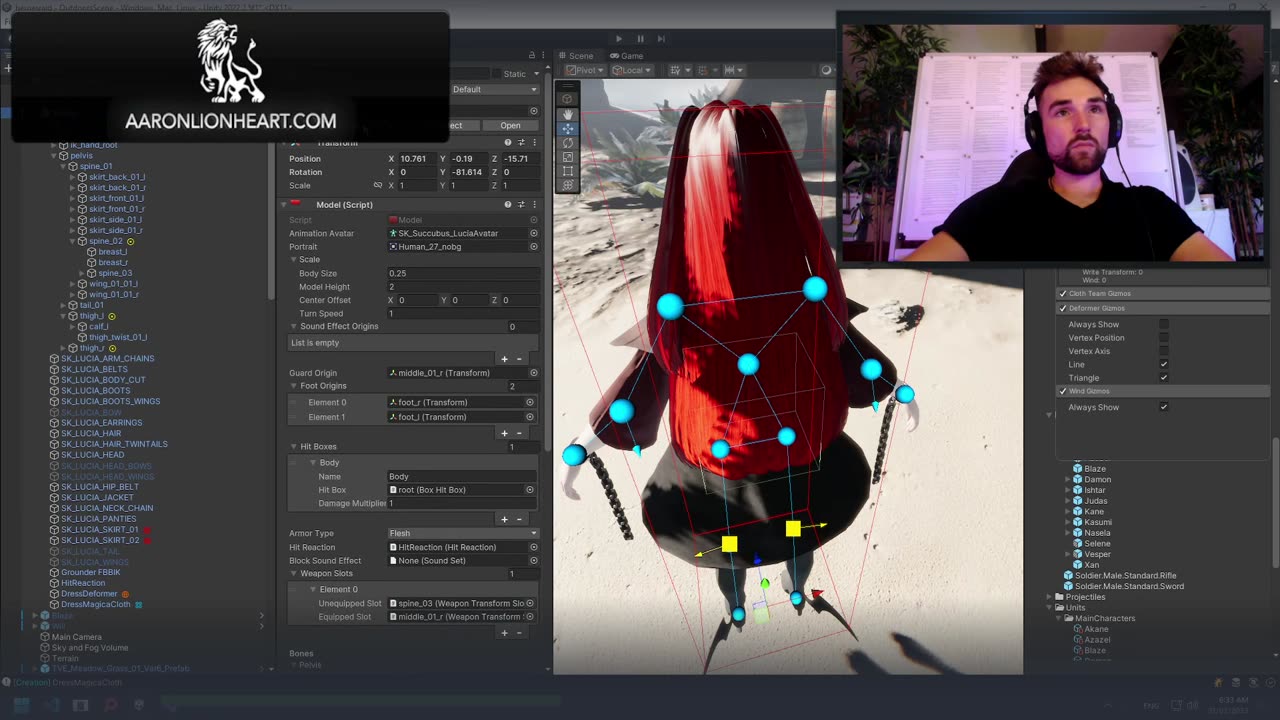Screen dimensions: 1280x720
Task: Collapse the thigh_l hierarchy node
Action: [x=64, y=316]
